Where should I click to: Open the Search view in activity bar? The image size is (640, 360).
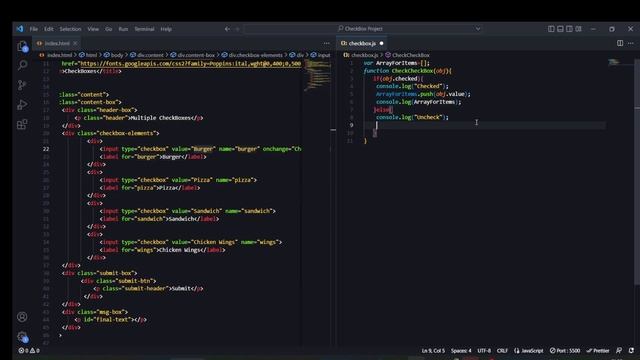(22, 65)
